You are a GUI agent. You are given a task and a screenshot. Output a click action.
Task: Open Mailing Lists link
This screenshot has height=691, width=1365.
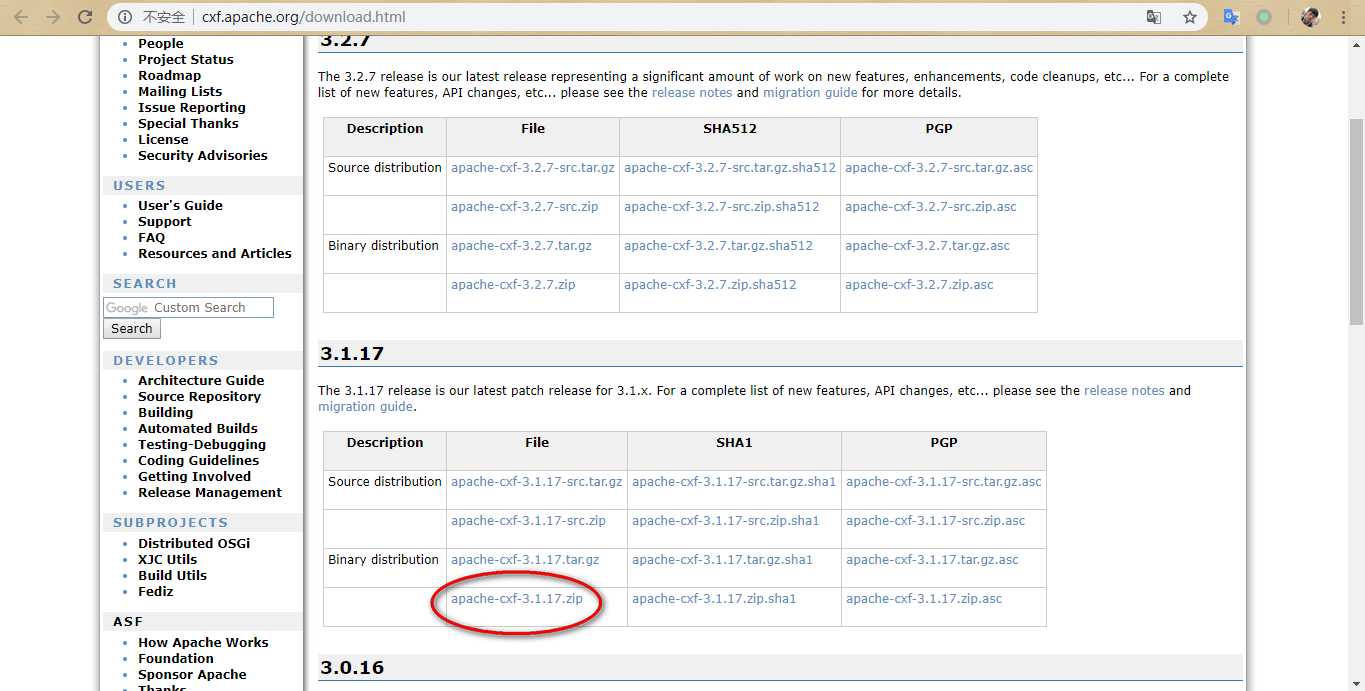pyautogui.click(x=180, y=91)
